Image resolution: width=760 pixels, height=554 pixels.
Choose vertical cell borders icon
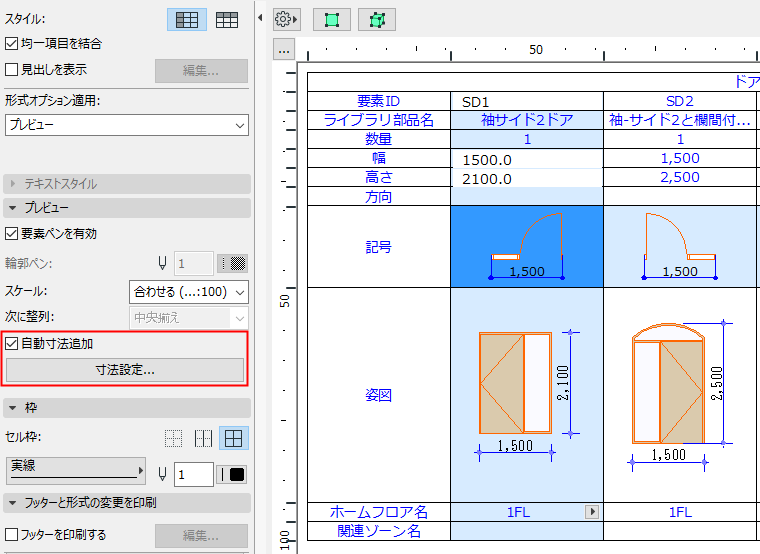pyautogui.click(x=203, y=438)
